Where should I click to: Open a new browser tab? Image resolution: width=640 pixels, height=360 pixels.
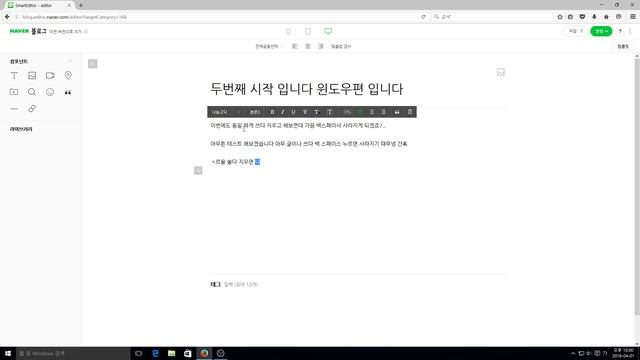coord(81,5)
